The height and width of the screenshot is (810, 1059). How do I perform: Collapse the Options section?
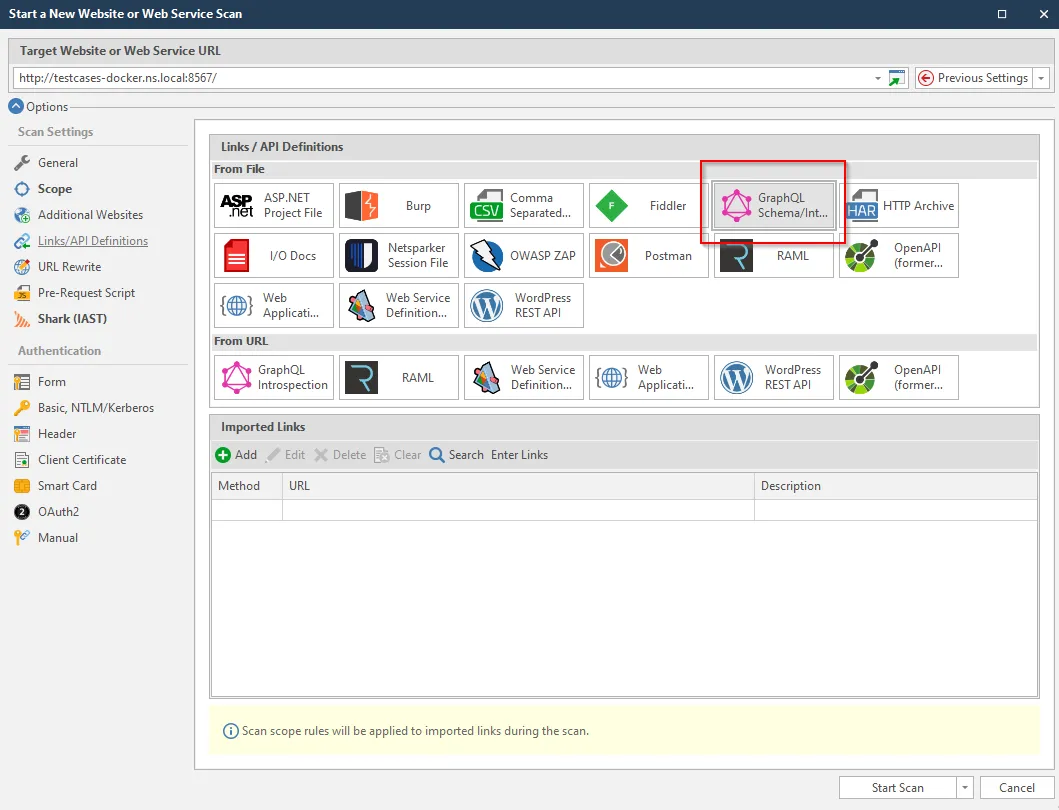click(16, 106)
